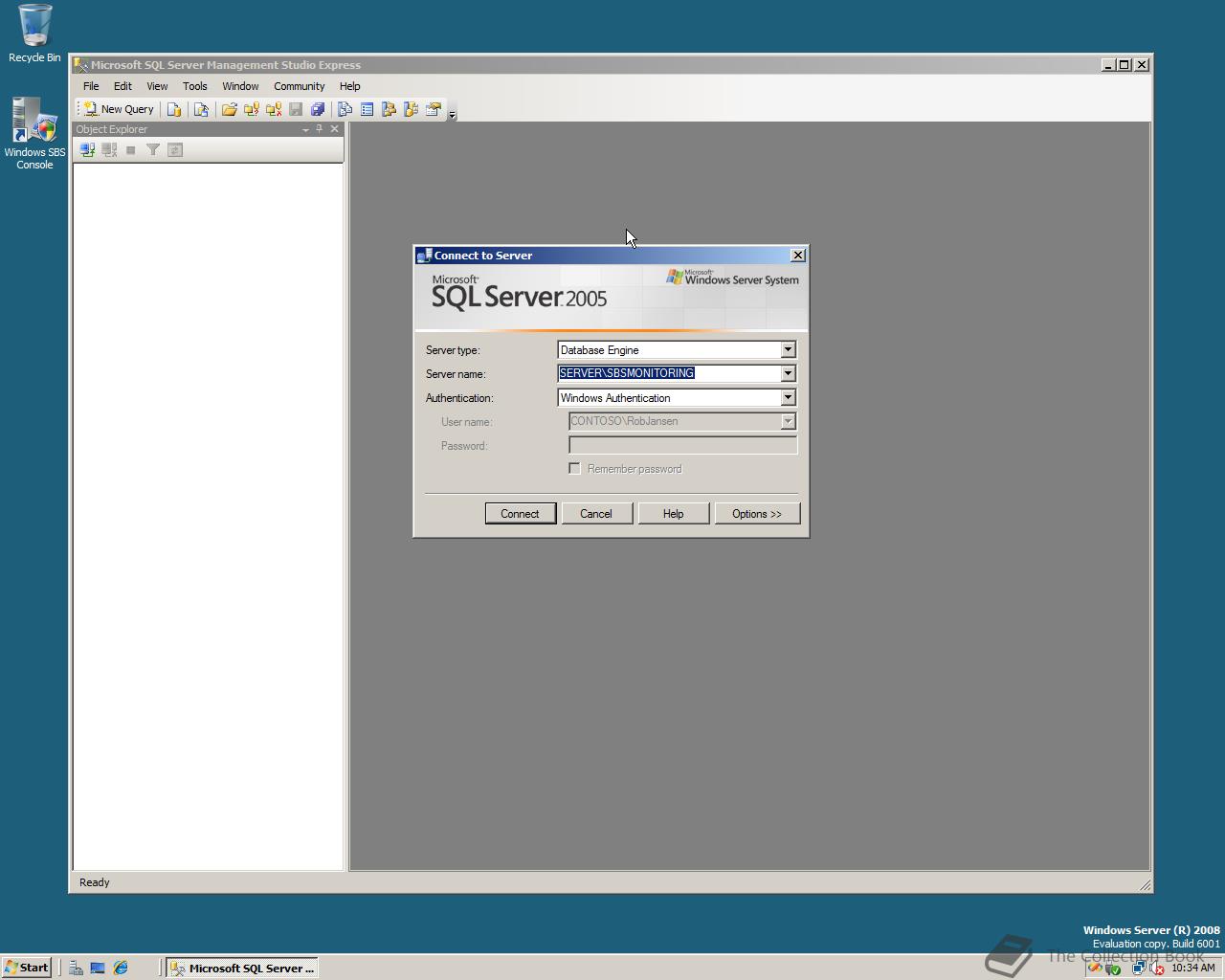
Task: Click the Save disk icon in toolbar
Action: [x=296, y=109]
